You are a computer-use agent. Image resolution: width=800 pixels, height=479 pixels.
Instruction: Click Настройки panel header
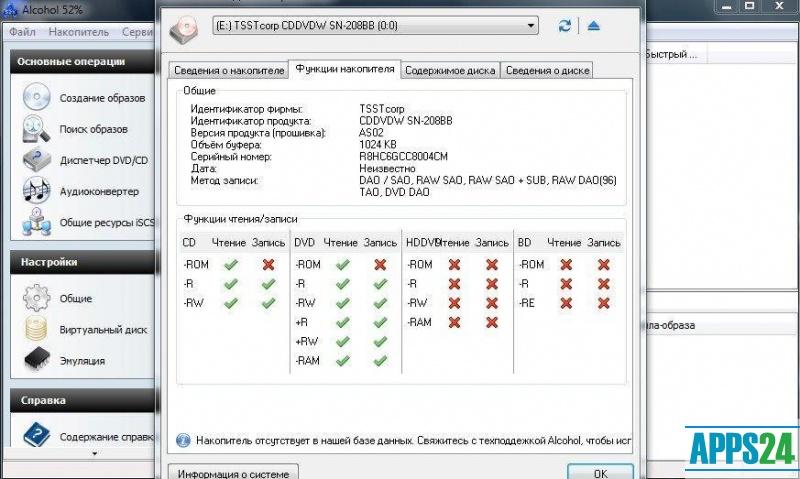(82, 262)
